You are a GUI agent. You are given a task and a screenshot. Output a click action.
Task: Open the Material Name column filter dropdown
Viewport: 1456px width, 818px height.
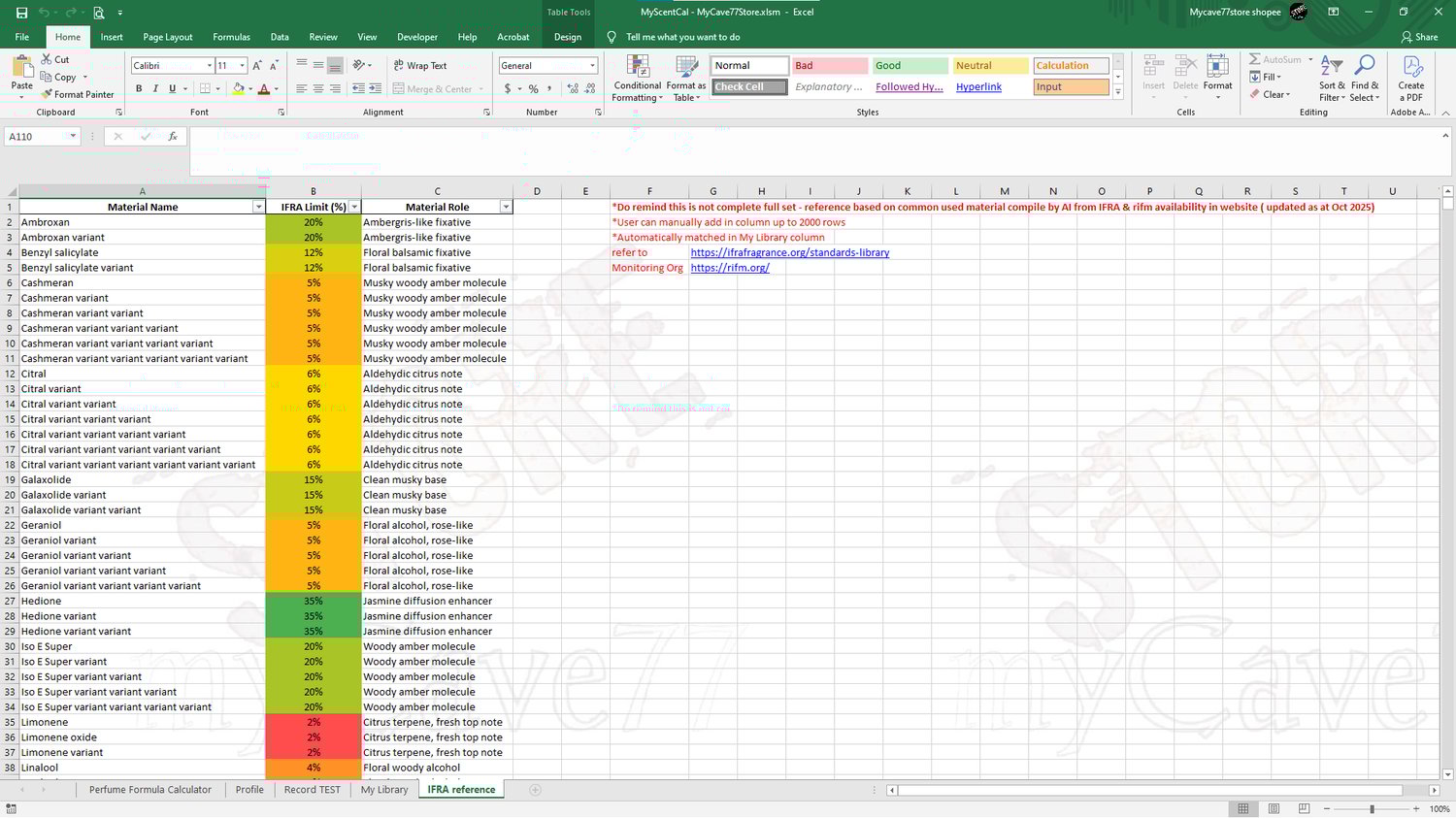pyautogui.click(x=258, y=207)
